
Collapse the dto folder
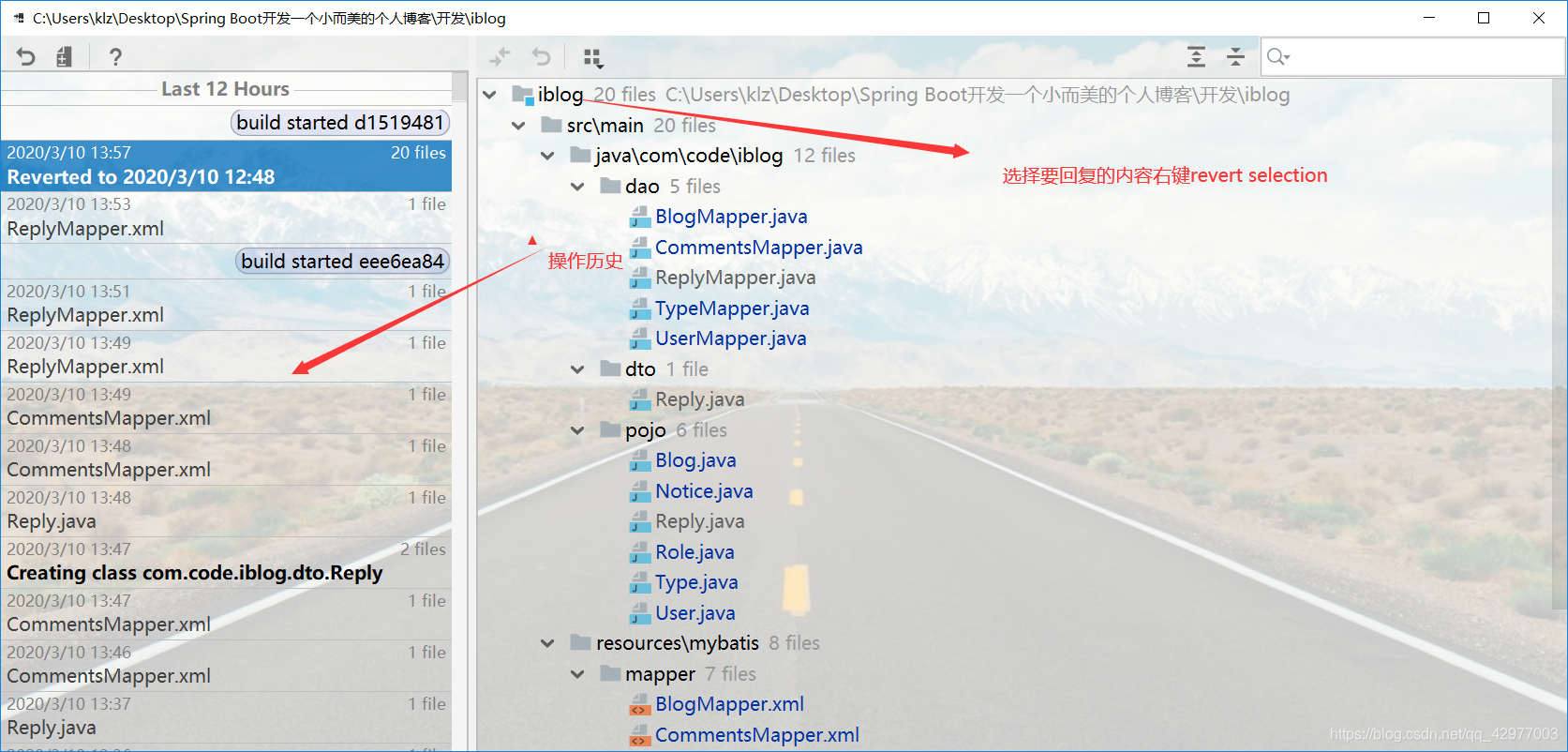pos(577,369)
